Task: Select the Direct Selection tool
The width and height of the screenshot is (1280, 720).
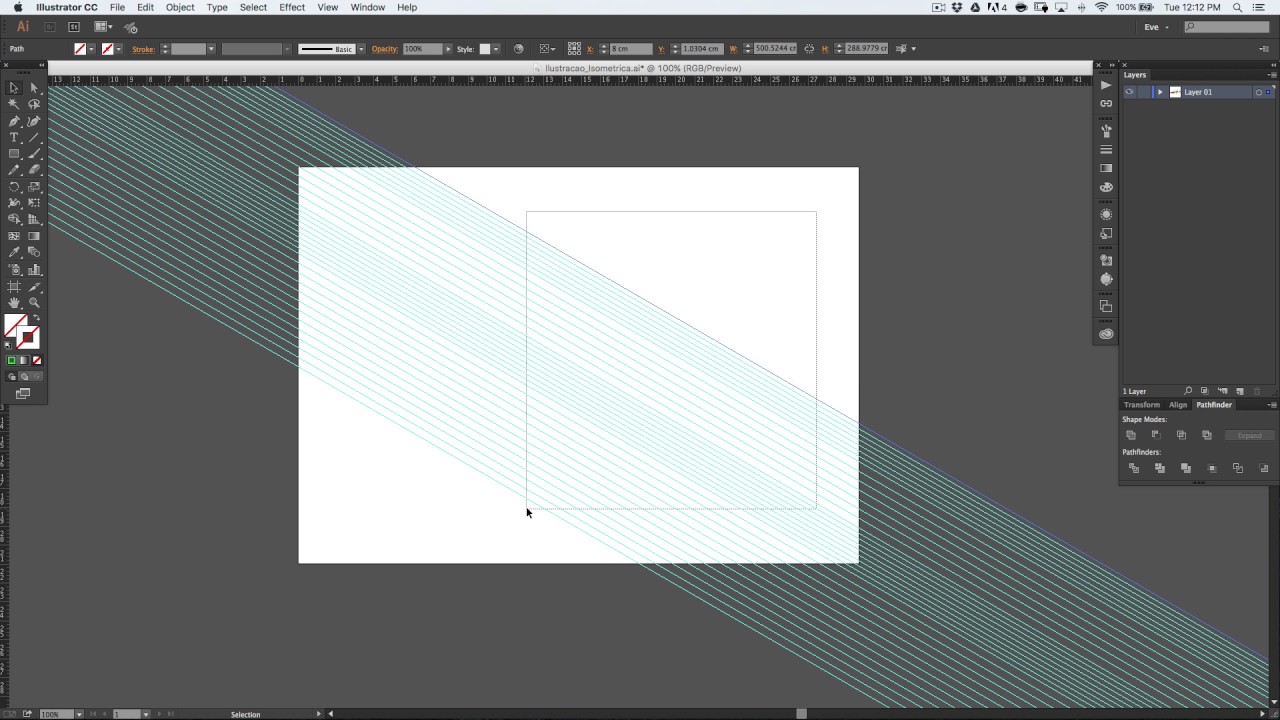Action: pos(34,88)
